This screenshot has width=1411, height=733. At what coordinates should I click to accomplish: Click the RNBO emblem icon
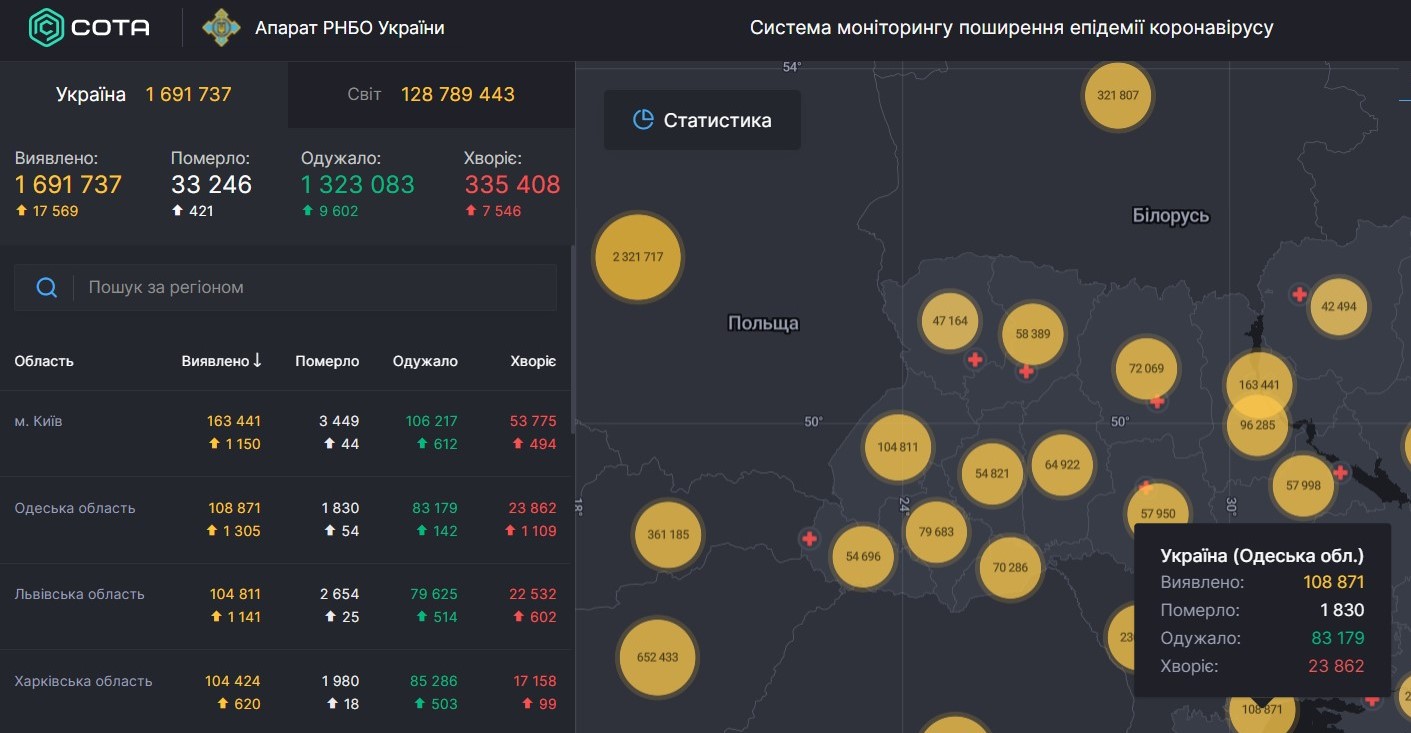tap(221, 28)
